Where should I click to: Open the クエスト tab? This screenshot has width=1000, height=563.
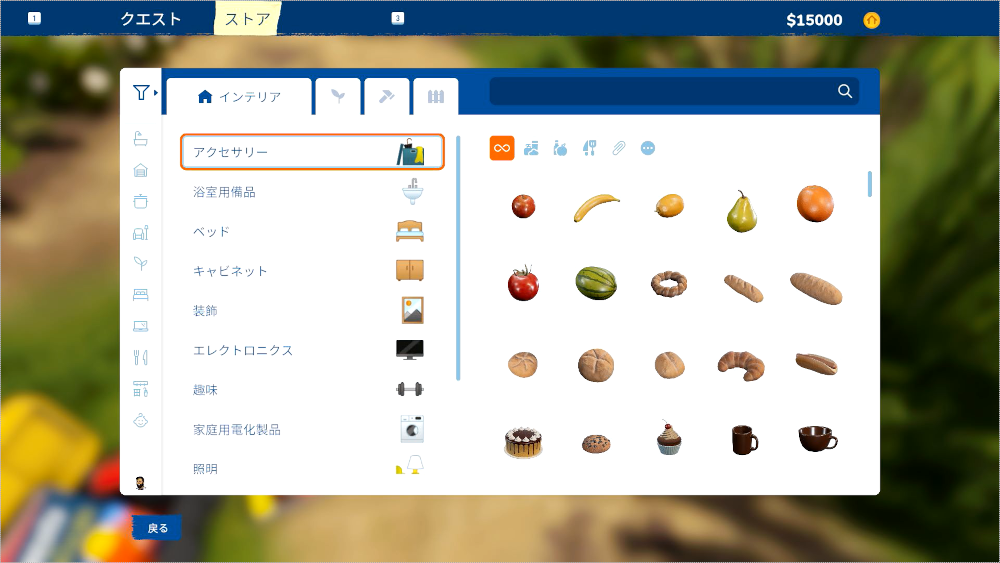(x=151, y=19)
